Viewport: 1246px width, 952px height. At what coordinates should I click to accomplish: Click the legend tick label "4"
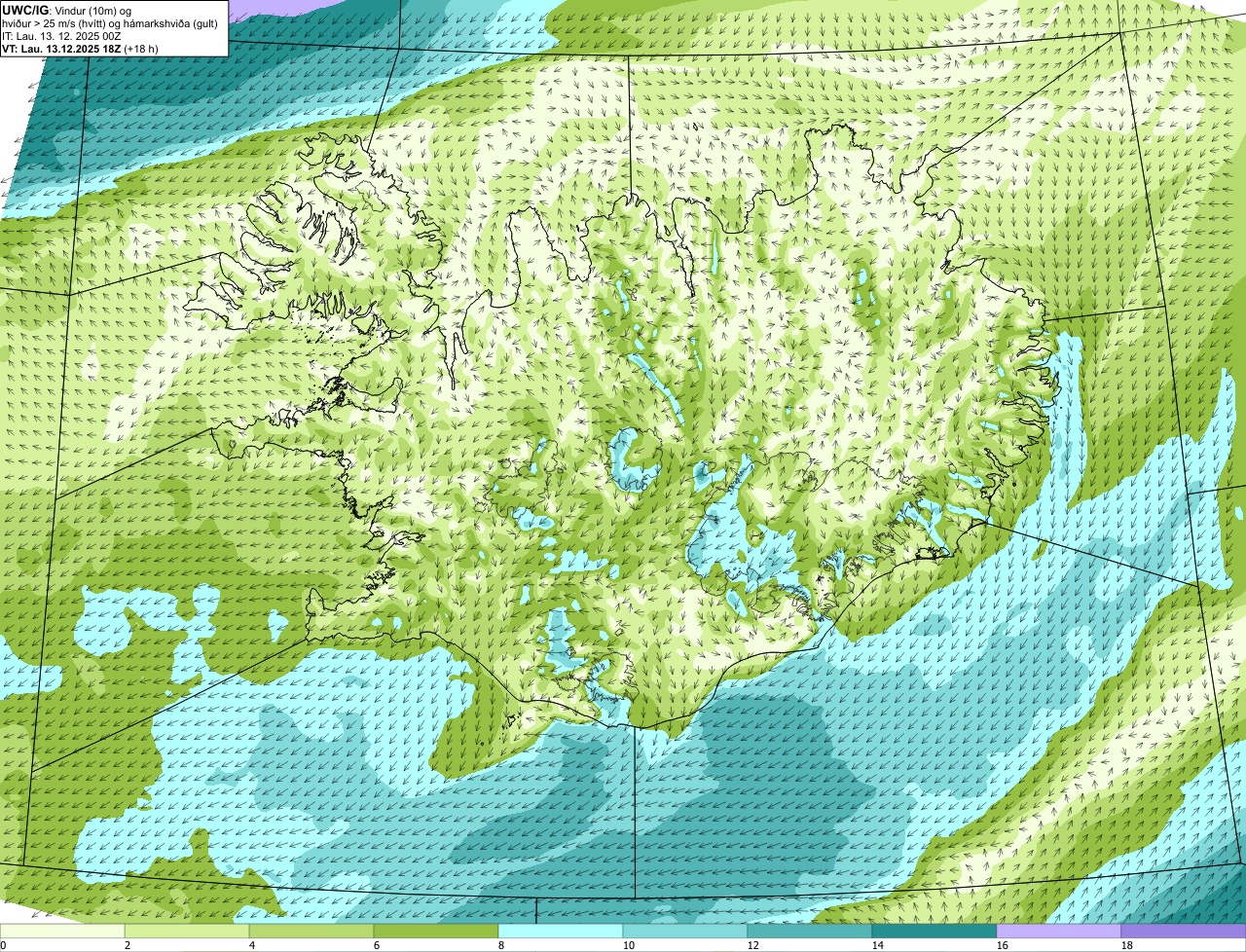tap(252, 945)
